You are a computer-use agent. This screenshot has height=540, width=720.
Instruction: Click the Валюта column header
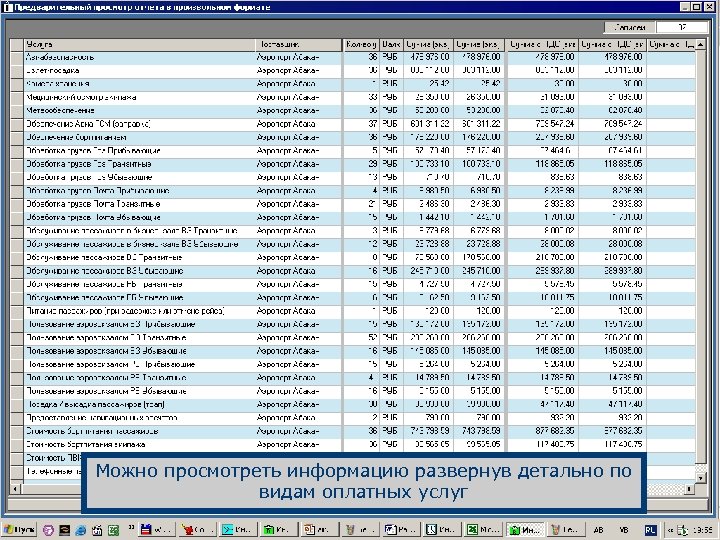[391, 45]
